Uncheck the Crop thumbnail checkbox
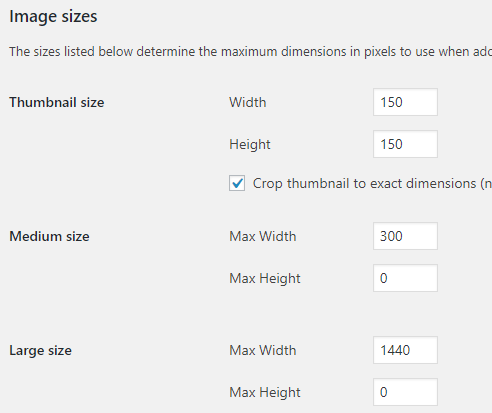492x413 pixels. pyautogui.click(x=237, y=183)
